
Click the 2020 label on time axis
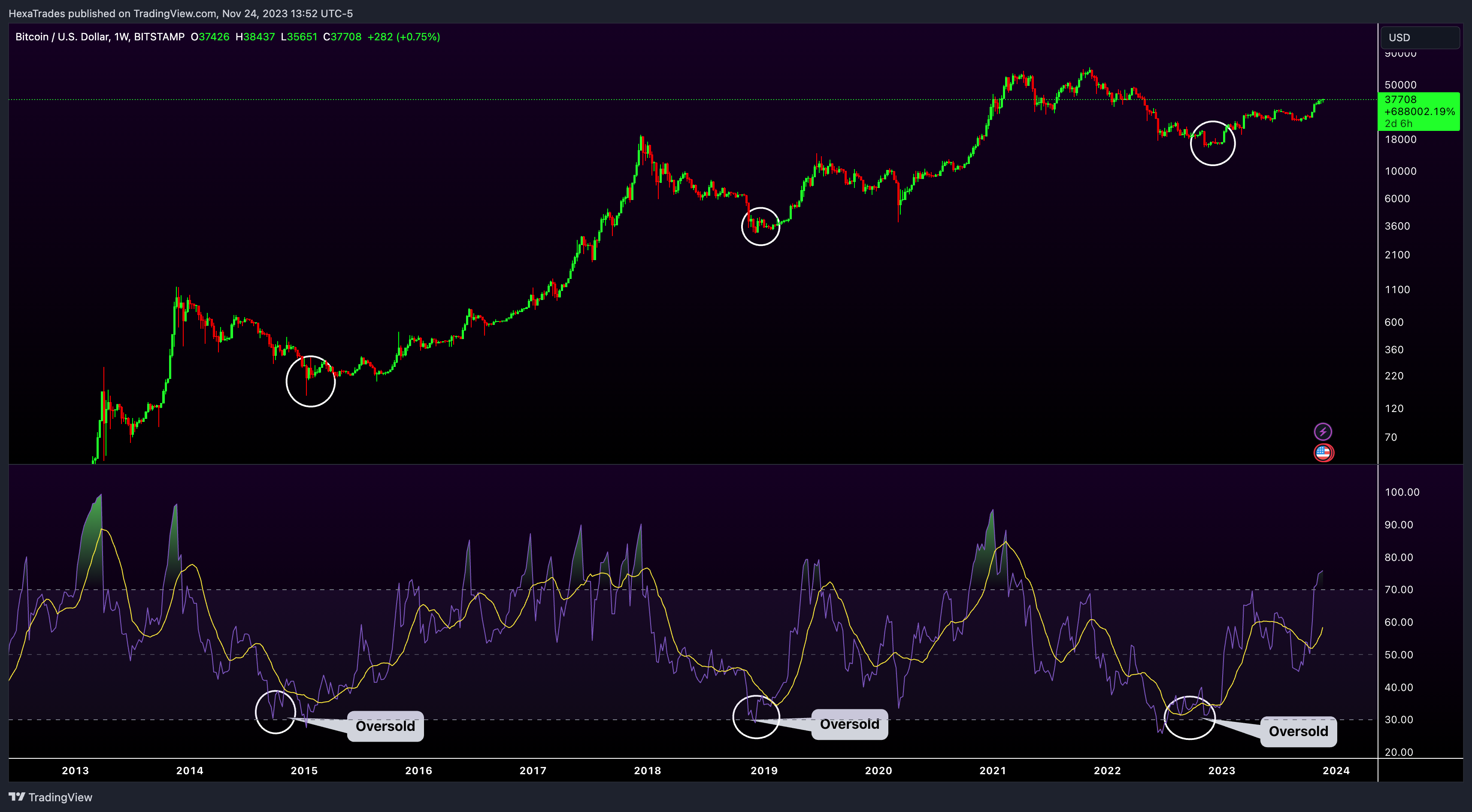point(878,770)
